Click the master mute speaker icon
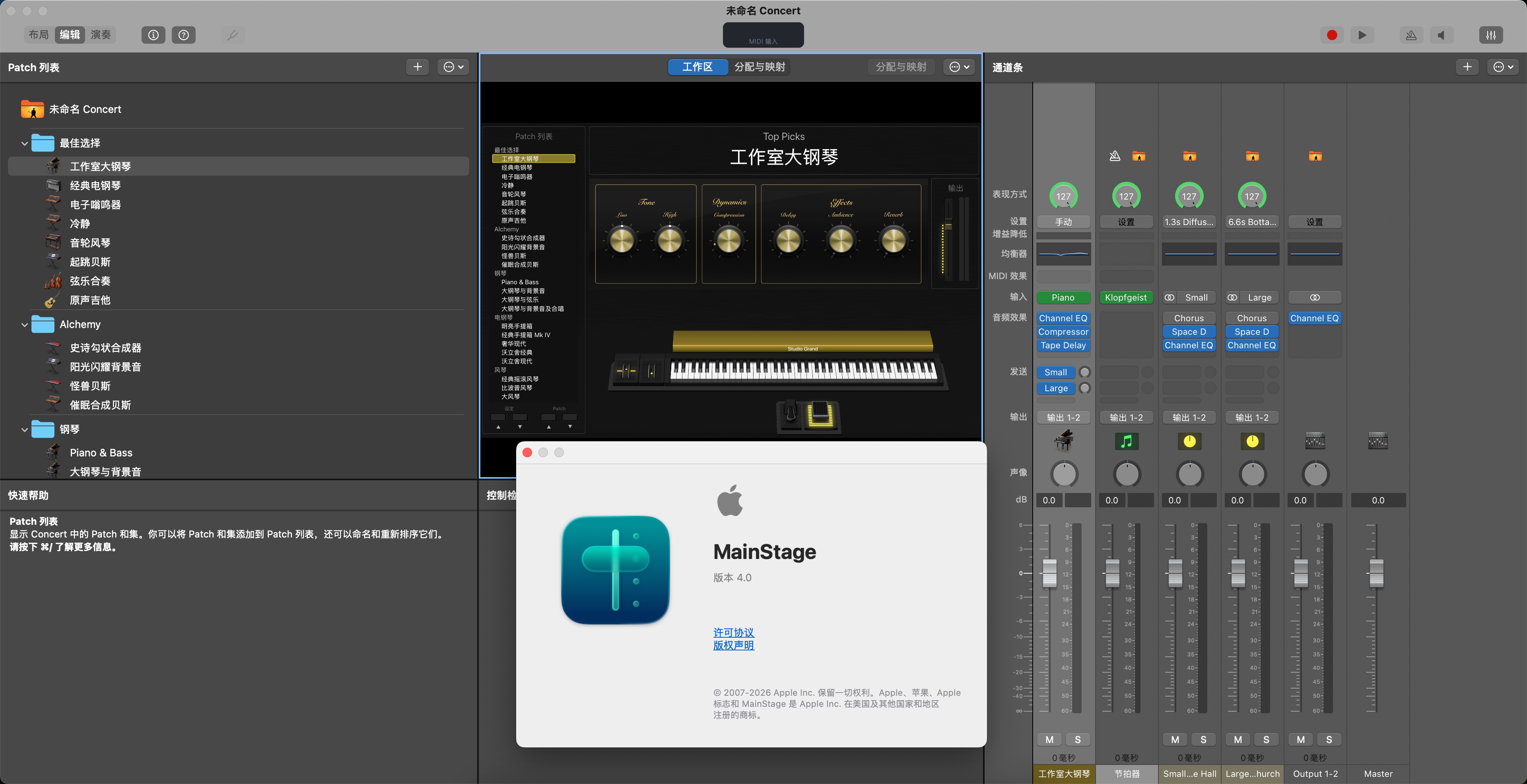 click(1441, 35)
